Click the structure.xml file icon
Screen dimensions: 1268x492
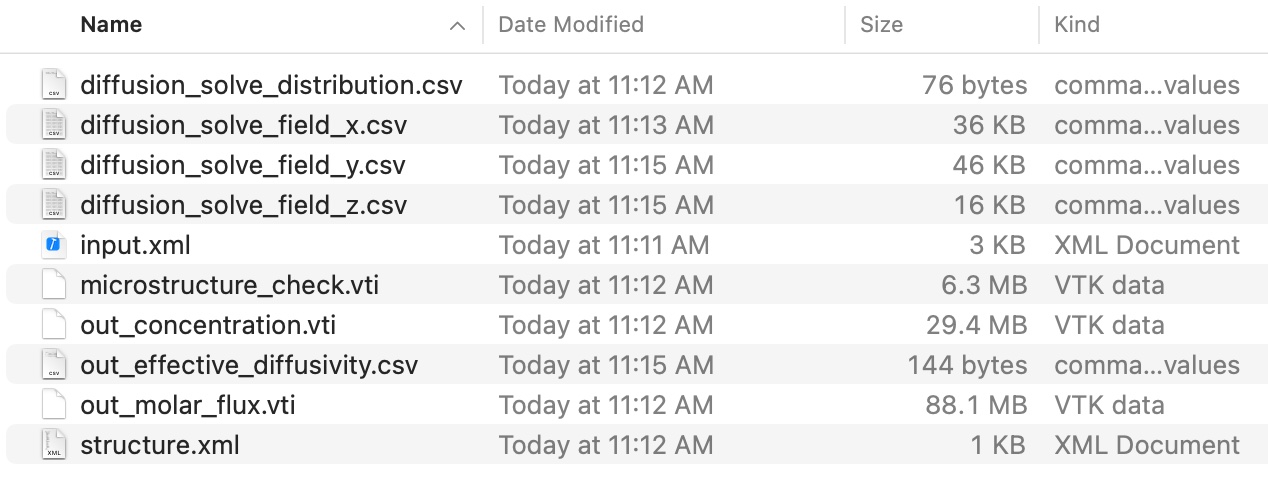click(x=54, y=445)
